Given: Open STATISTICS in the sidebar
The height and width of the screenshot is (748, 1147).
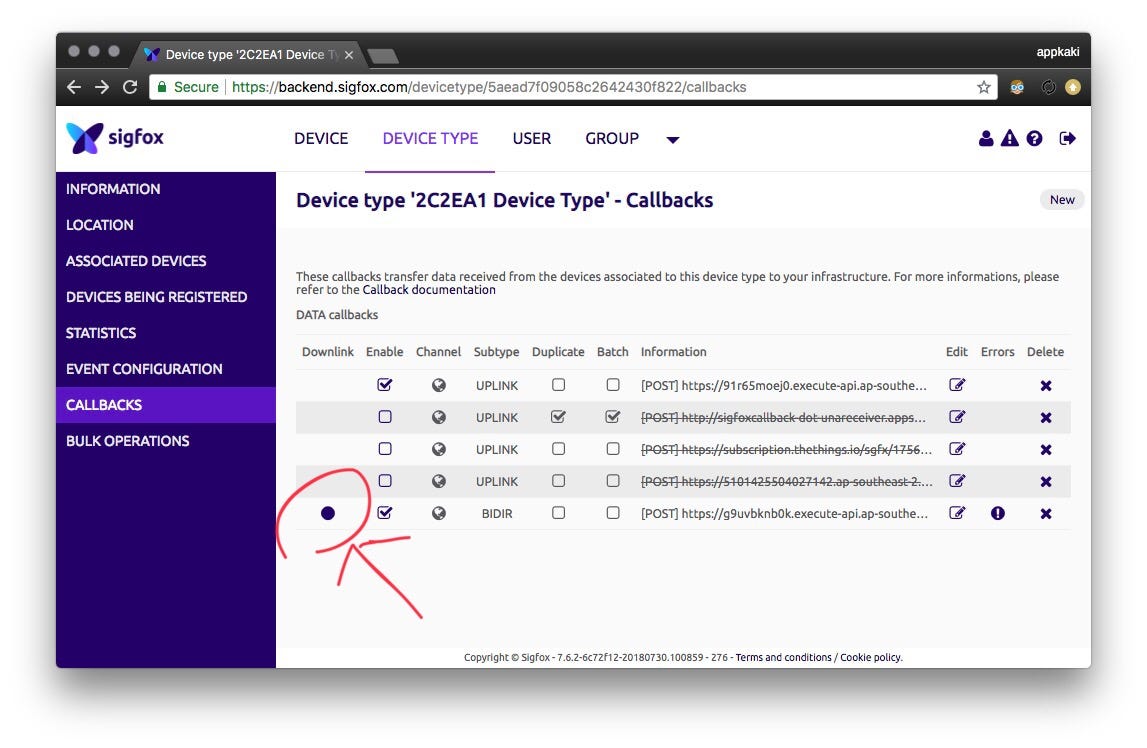Looking at the screenshot, I should 166,333.
